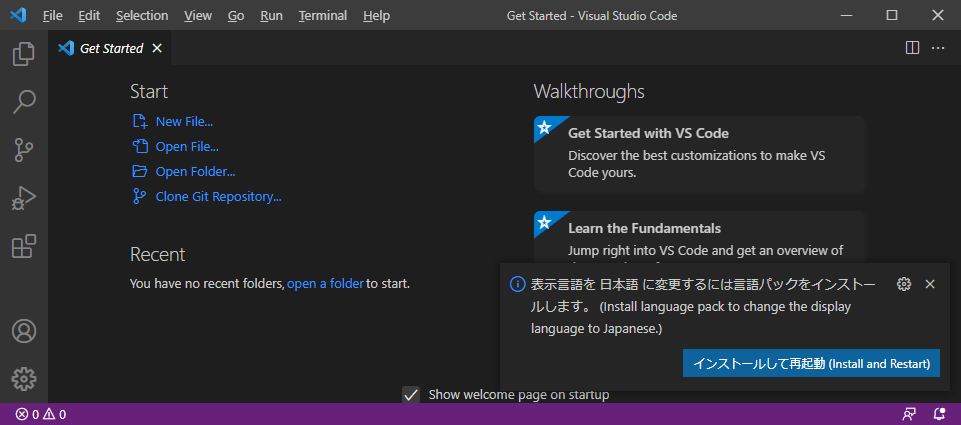Open the Manage gear in activity bar
This screenshot has width=961, height=425.
click(24, 379)
